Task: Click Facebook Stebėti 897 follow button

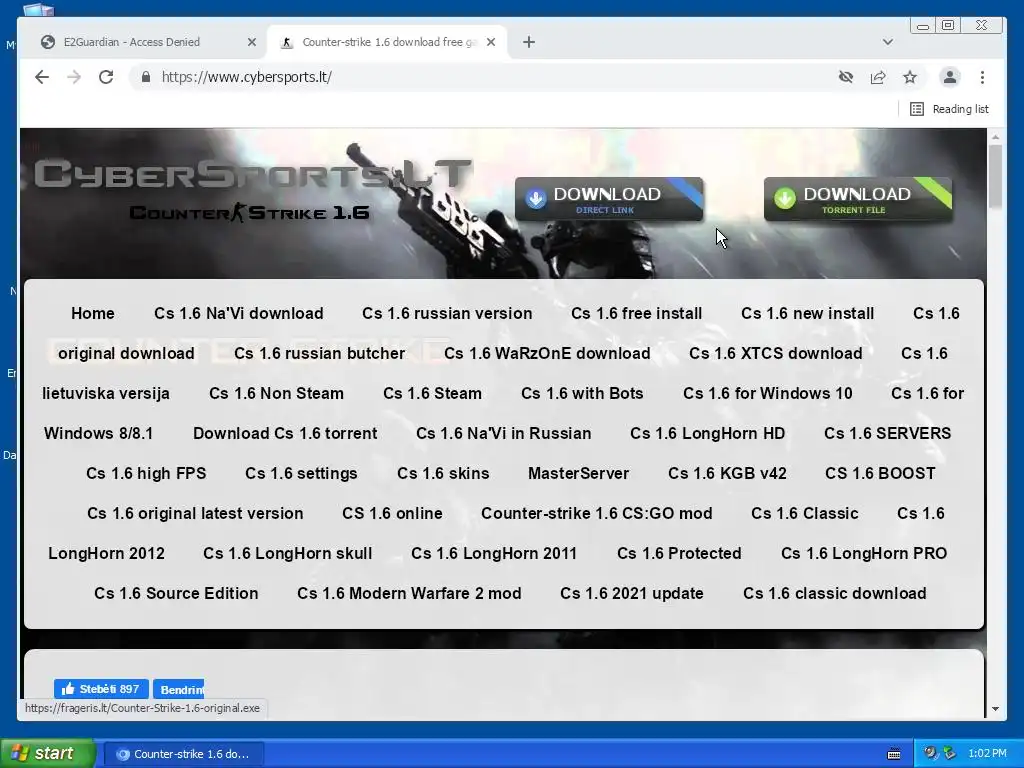Action: pyautogui.click(x=101, y=689)
